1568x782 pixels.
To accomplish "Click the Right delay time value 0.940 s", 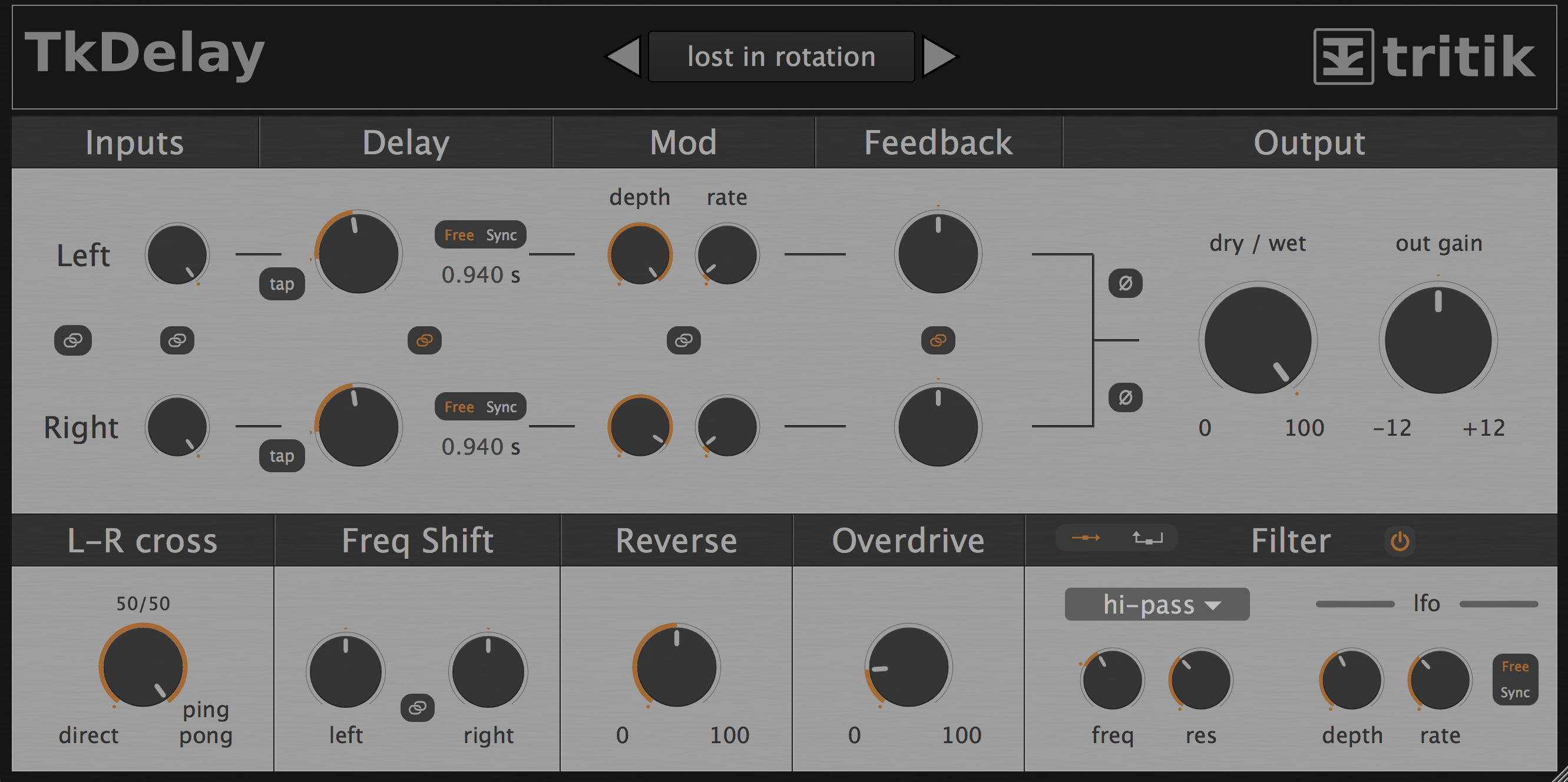I will pyautogui.click(x=481, y=447).
